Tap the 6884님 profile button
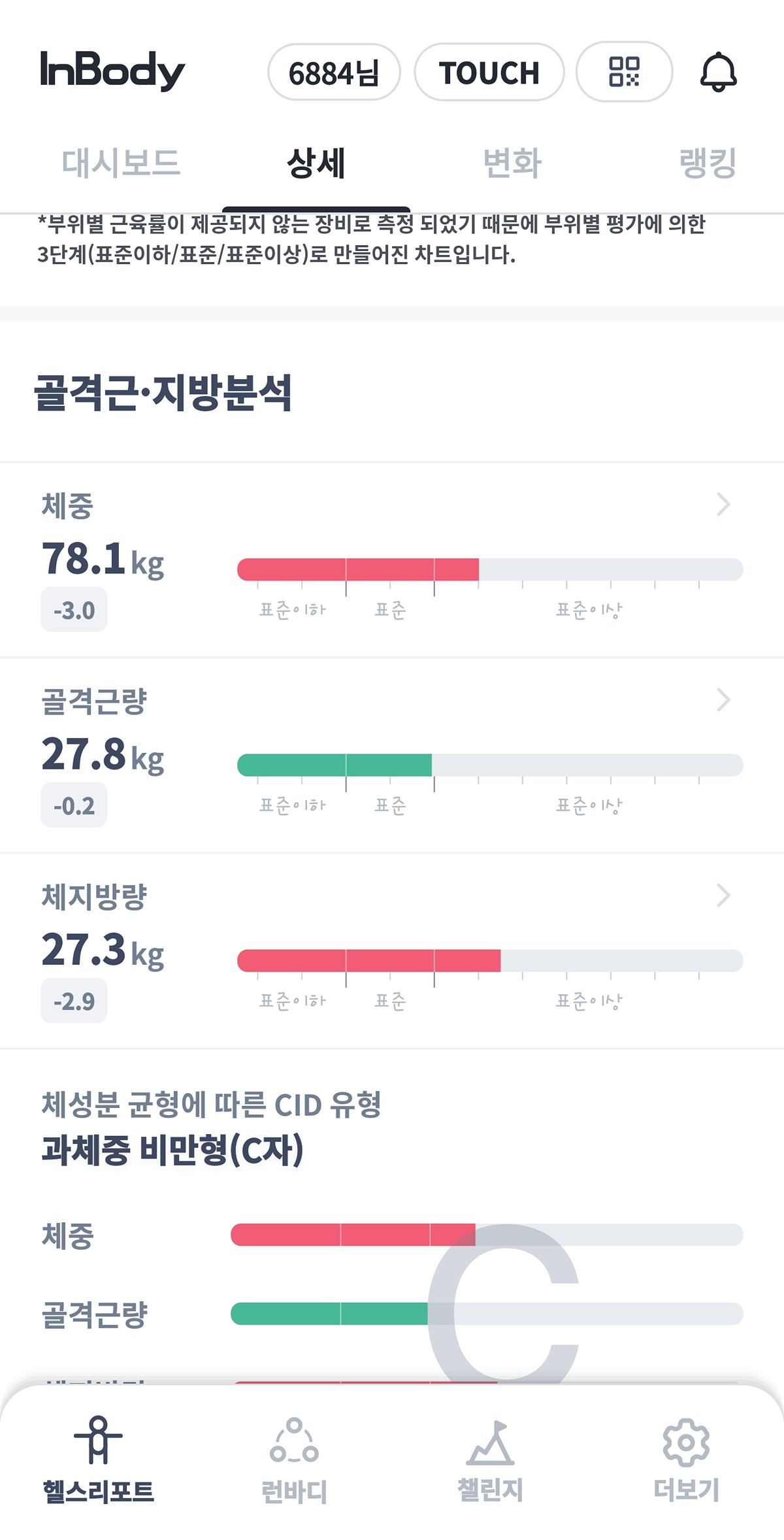 pos(334,73)
